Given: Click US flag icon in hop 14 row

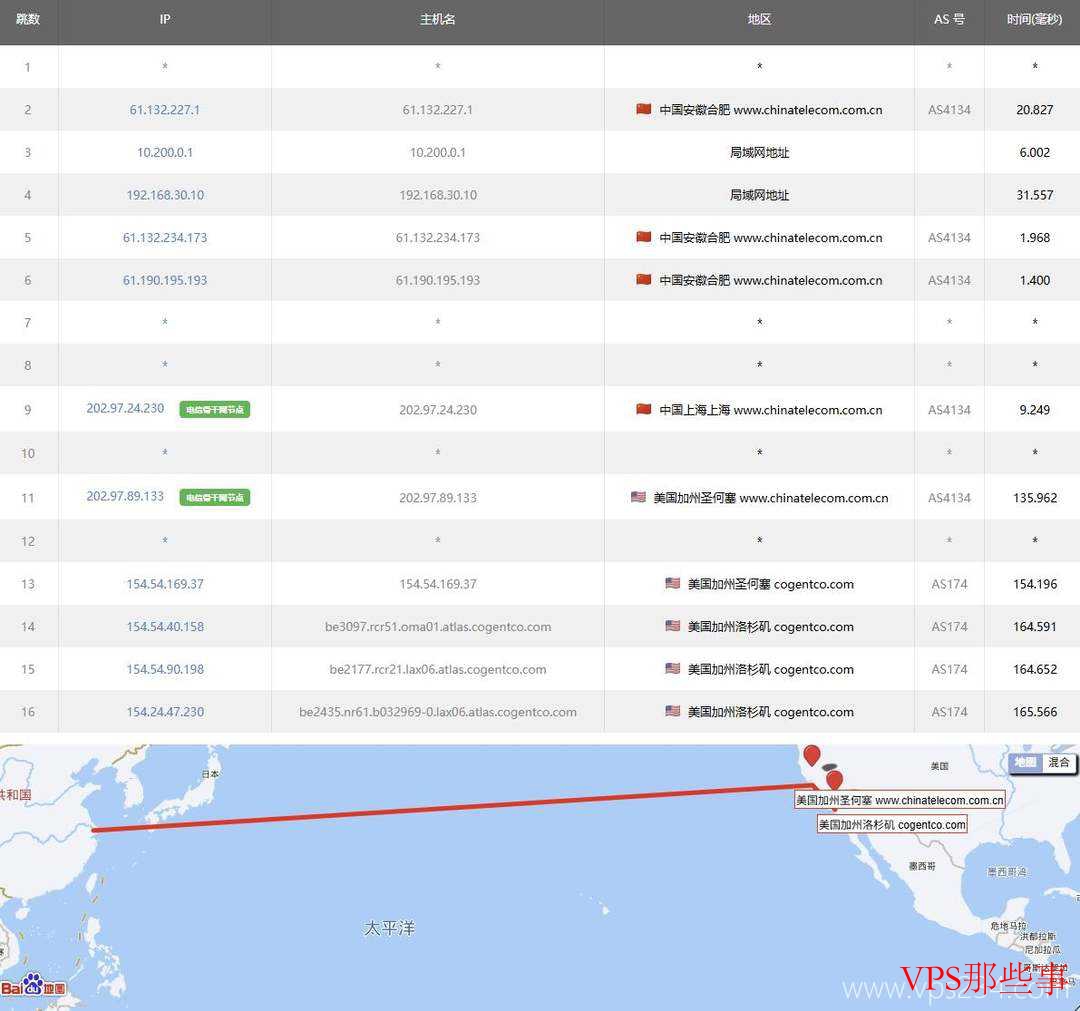Looking at the screenshot, I should click(x=672, y=626).
